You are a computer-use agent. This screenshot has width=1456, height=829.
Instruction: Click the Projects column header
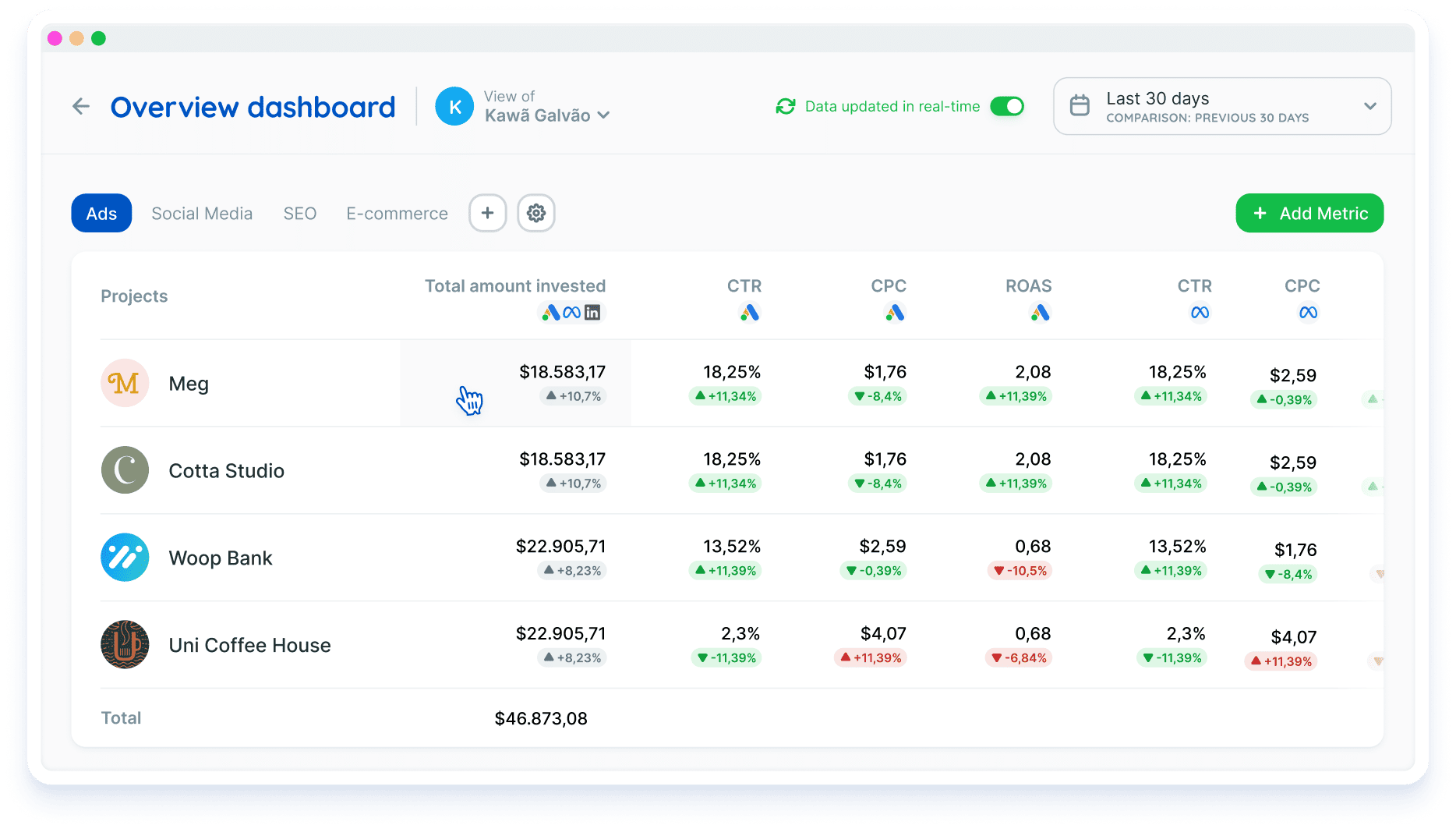pos(134,296)
